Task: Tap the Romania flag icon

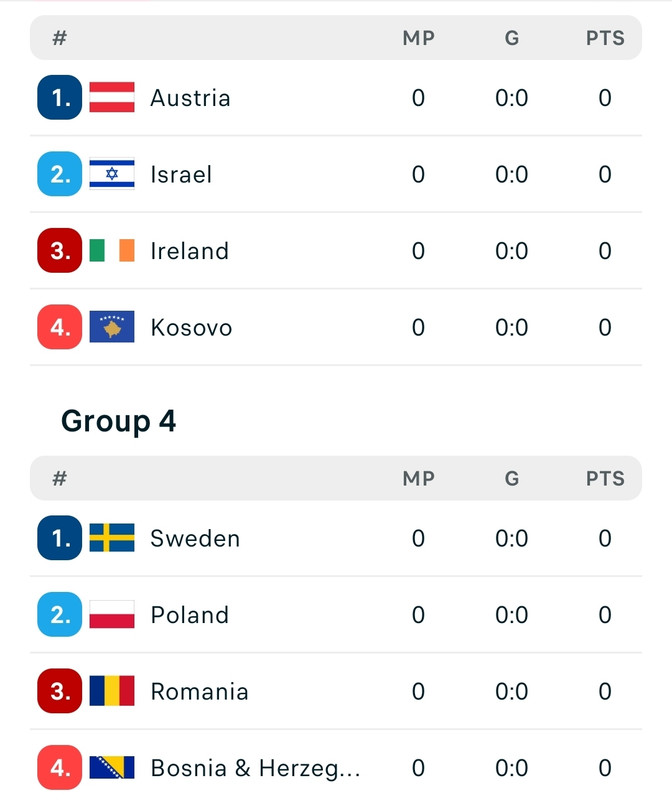Action: pos(112,691)
